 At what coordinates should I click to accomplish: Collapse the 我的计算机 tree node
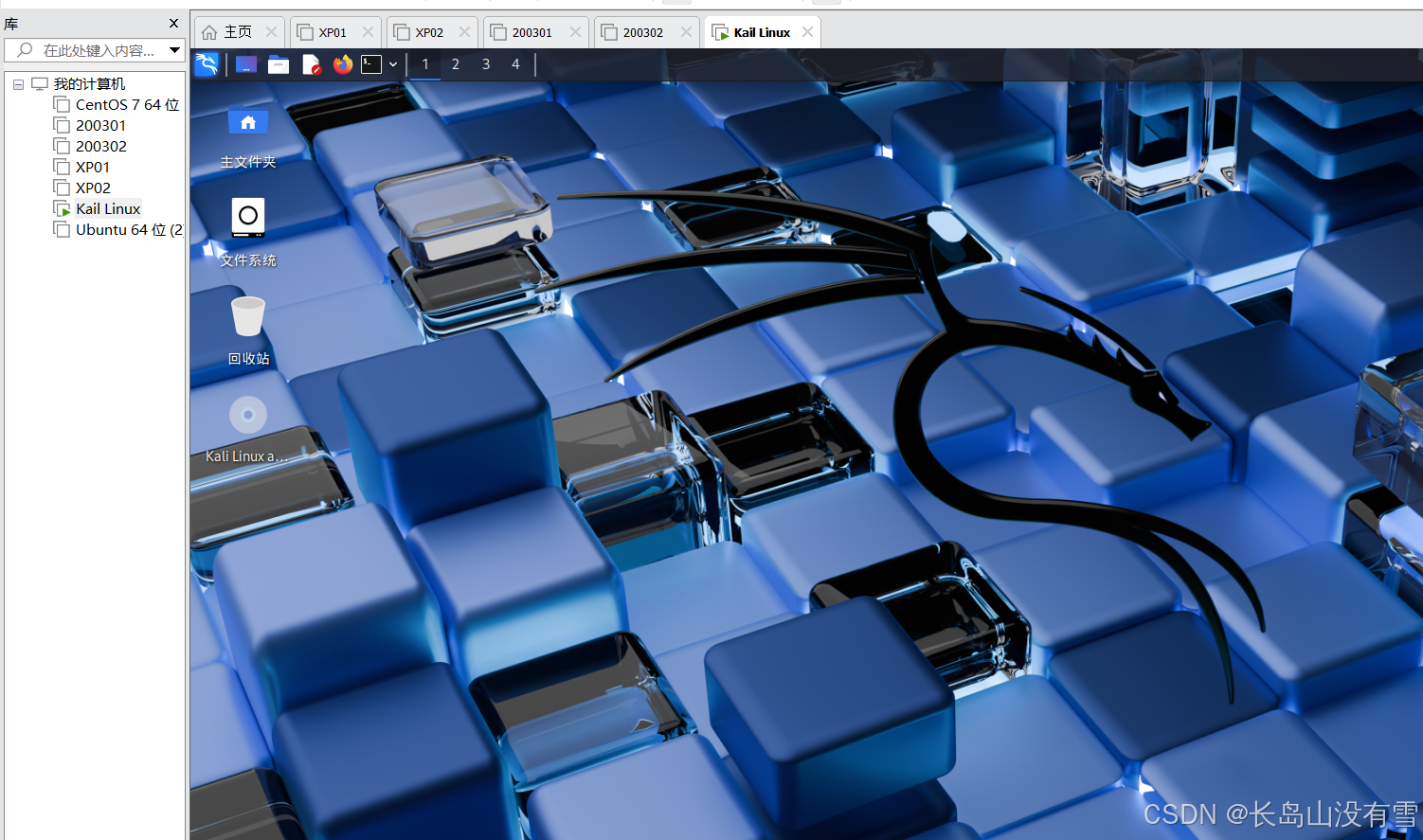click(x=18, y=84)
